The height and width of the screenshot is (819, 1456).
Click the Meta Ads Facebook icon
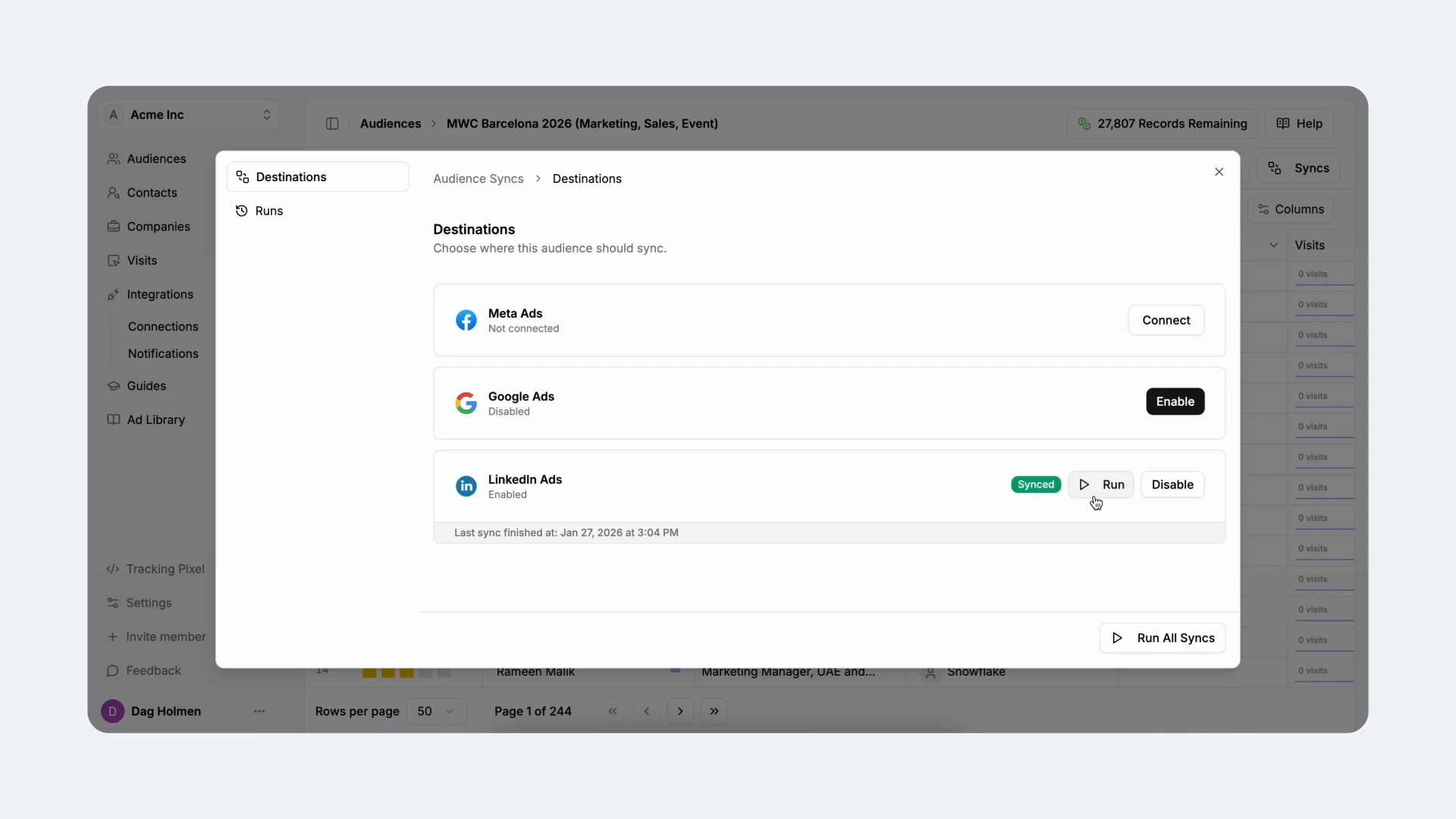(466, 320)
